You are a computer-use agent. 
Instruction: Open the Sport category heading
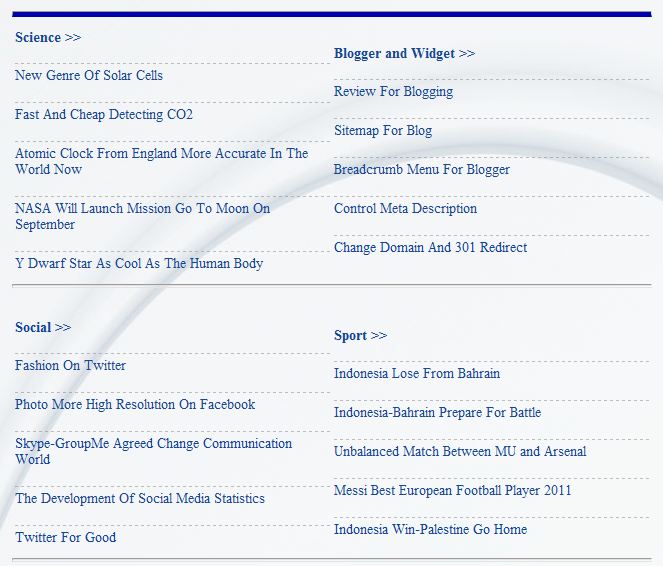tap(360, 335)
